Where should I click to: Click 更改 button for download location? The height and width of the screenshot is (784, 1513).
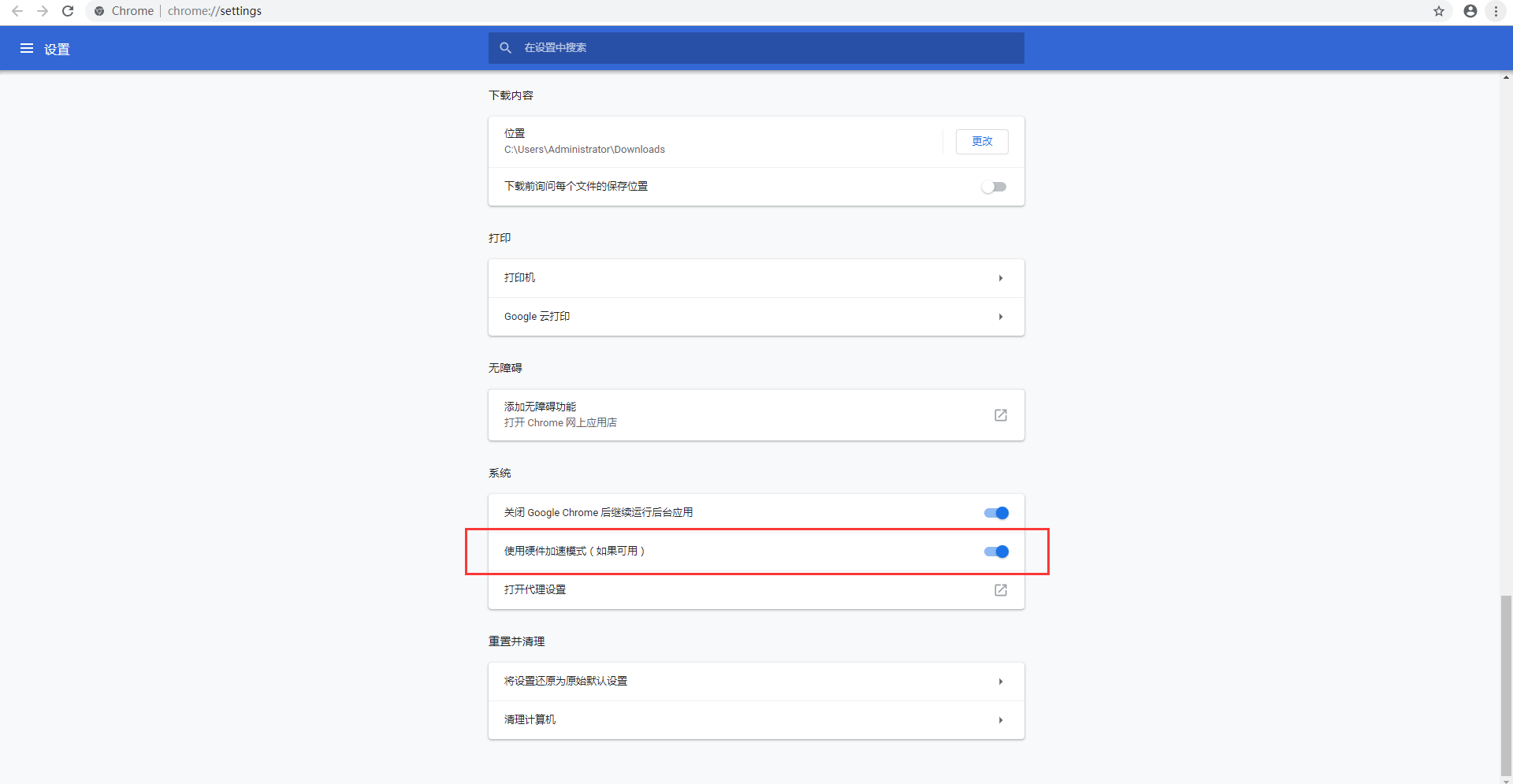tap(982, 142)
